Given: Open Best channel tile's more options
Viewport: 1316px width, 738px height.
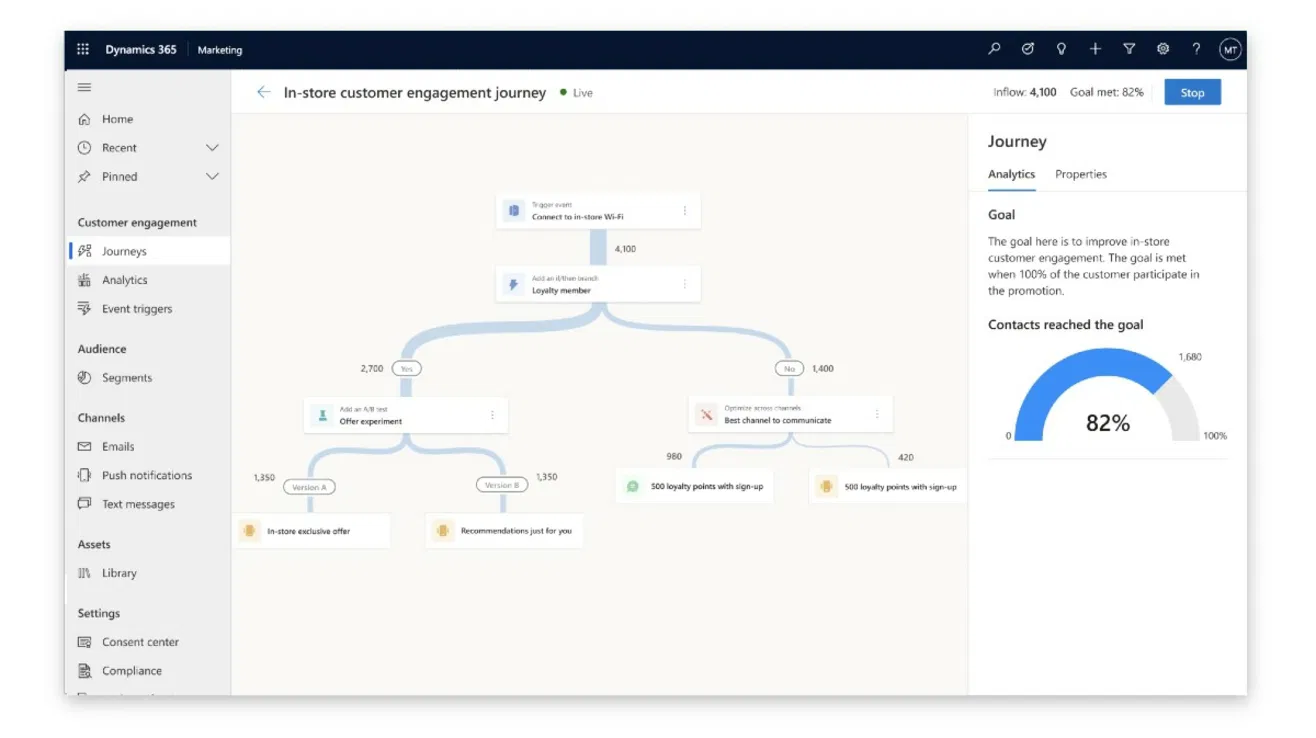Looking at the screenshot, I should click(877, 414).
